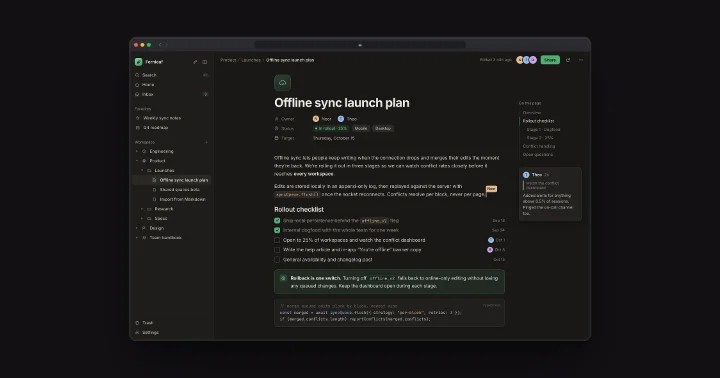Viewport: 720px width, 378px height.
Task: Click the forward navigation arrow
Action: pos(166,45)
